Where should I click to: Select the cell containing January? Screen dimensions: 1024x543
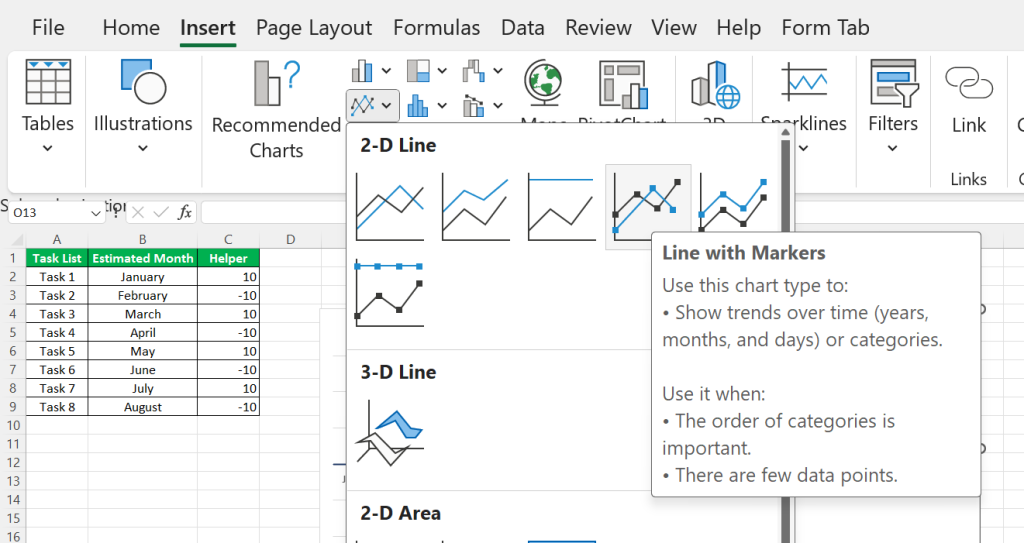(142, 277)
